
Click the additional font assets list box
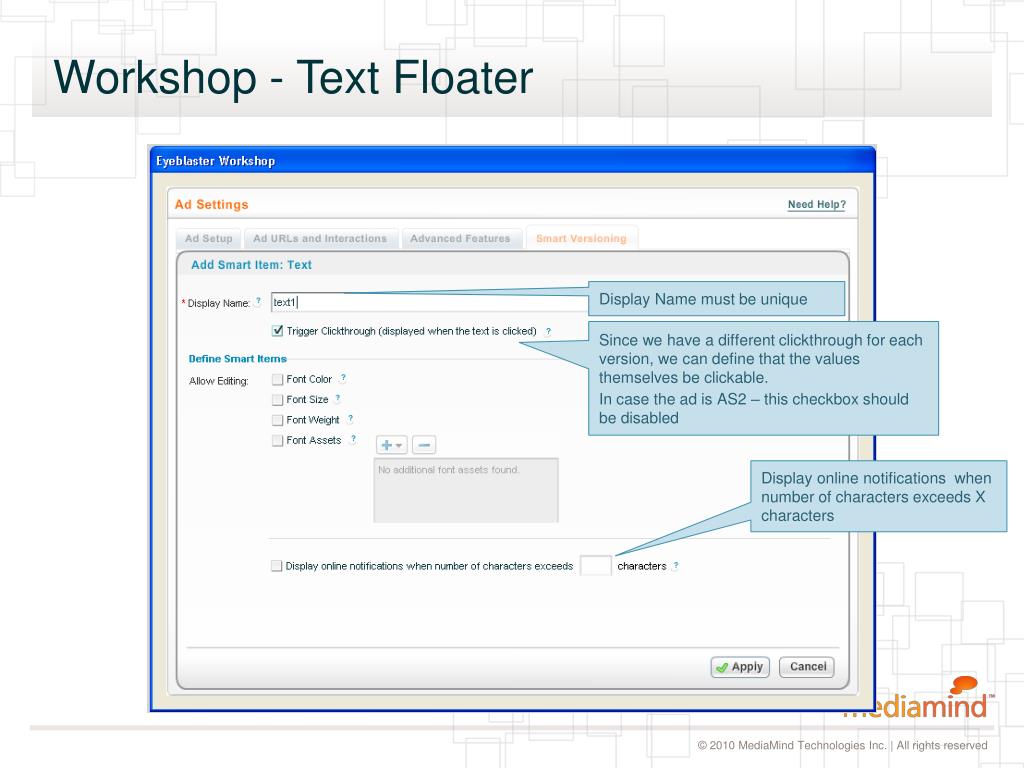tap(466, 490)
